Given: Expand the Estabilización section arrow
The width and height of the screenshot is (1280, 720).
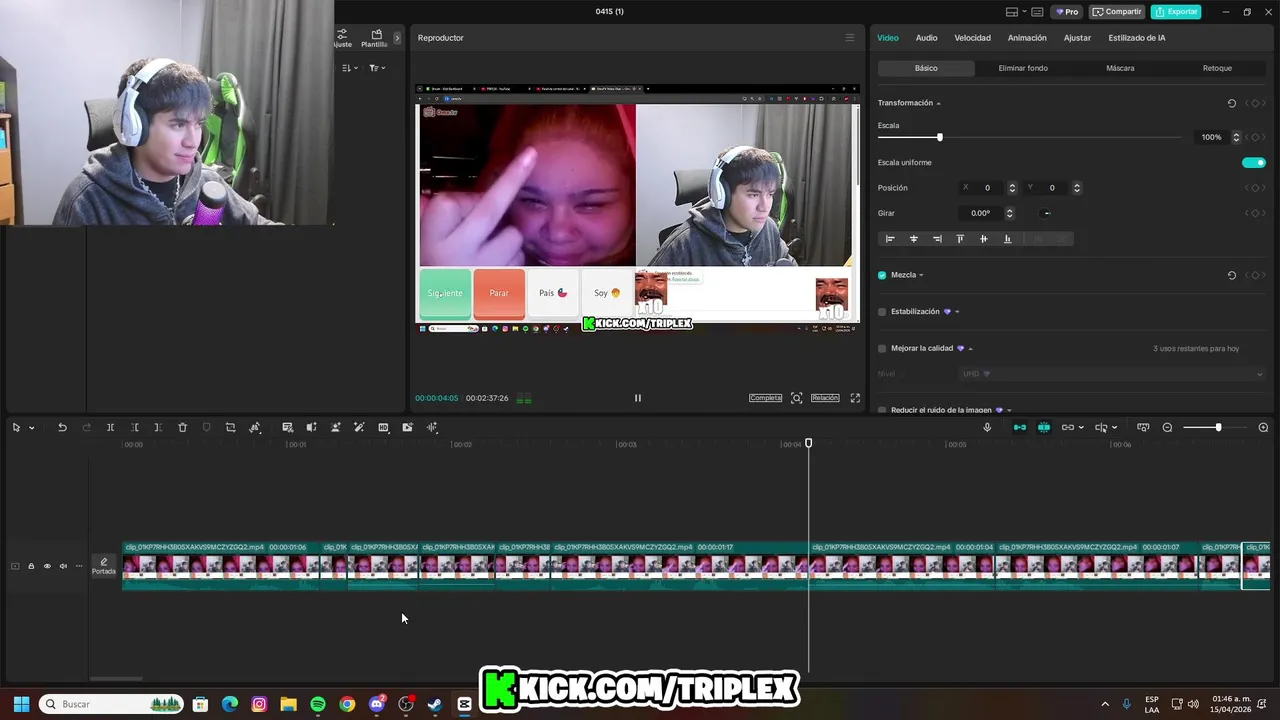Looking at the screenshot, I should click(957, 312).
